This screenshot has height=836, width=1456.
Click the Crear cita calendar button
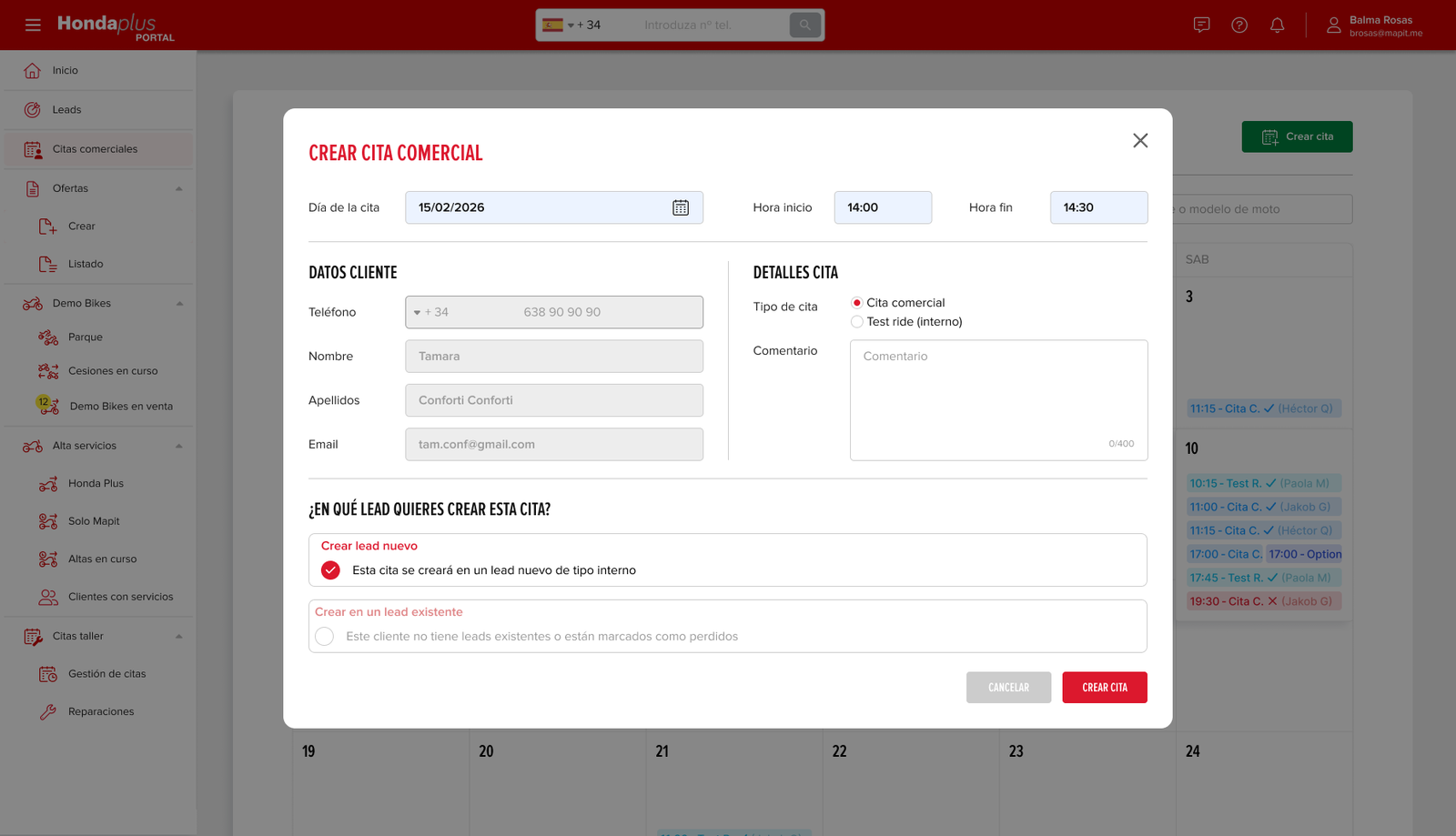point(1297,136)
